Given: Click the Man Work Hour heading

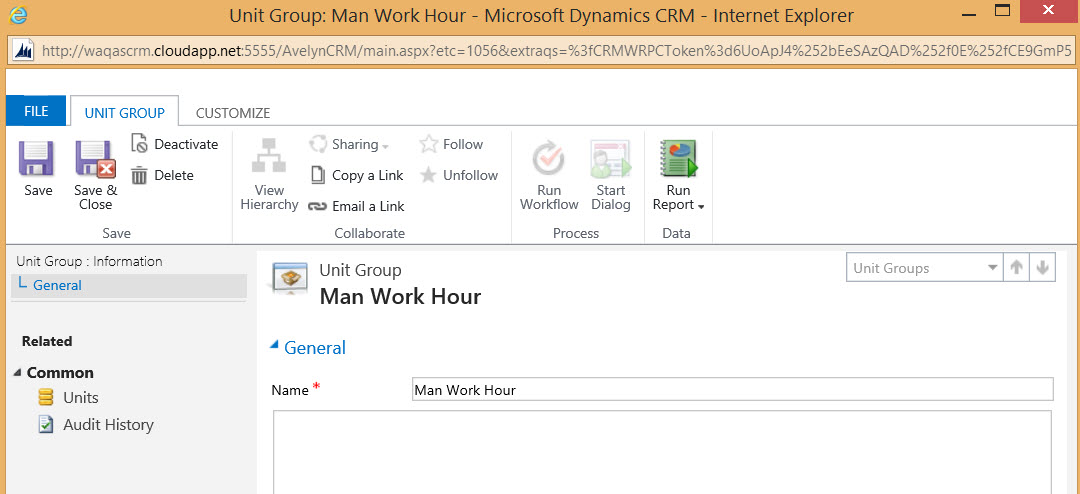Looking at the screenshot, I should coord(401,297).
